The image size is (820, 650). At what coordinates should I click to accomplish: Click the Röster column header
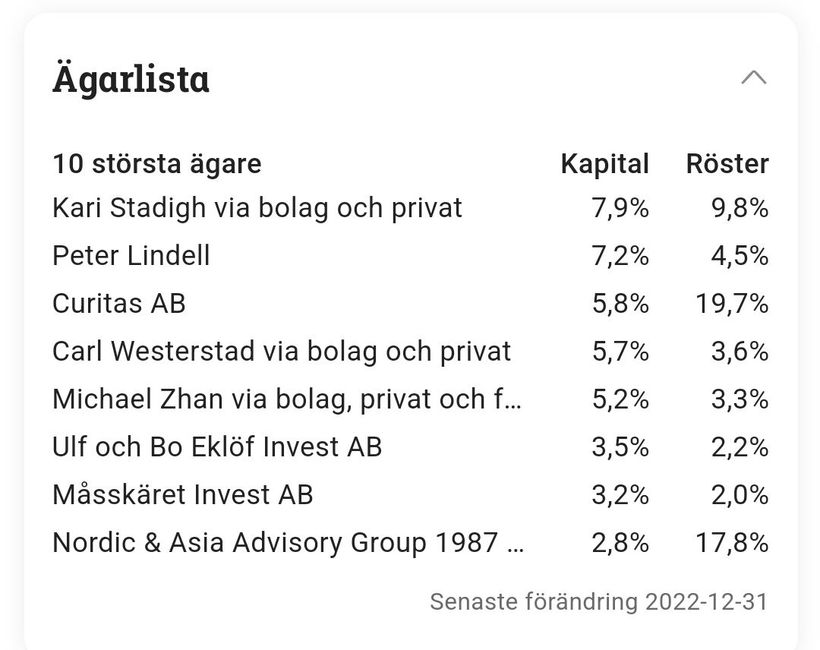tap(727, 163)
